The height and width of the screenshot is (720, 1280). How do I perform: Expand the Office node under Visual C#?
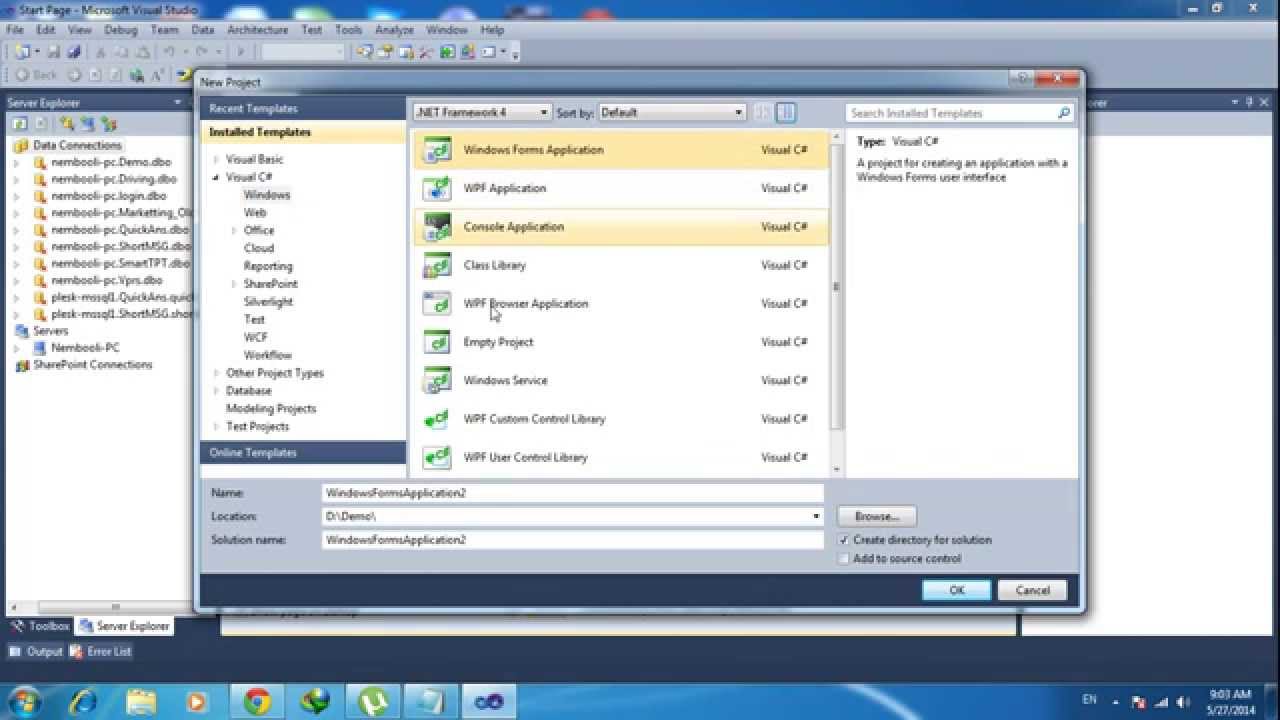(234, 231)
